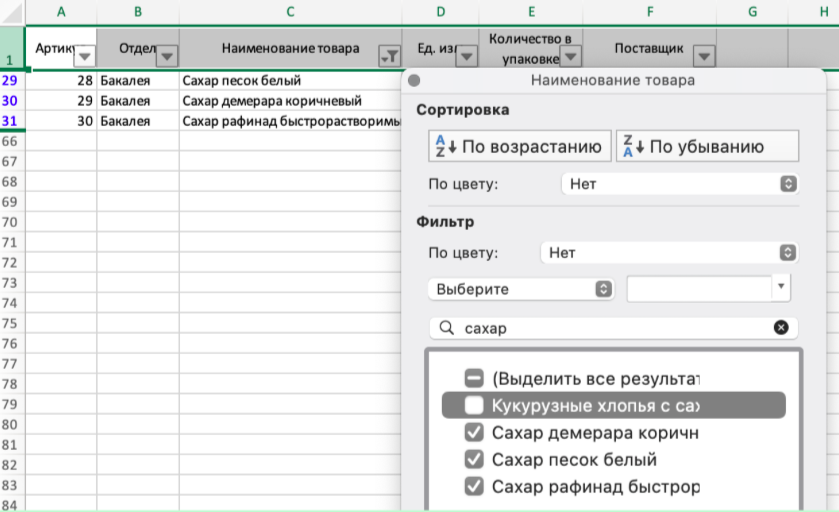Select row 1 header
839x512 pixels.
click(x=12, y=48)
